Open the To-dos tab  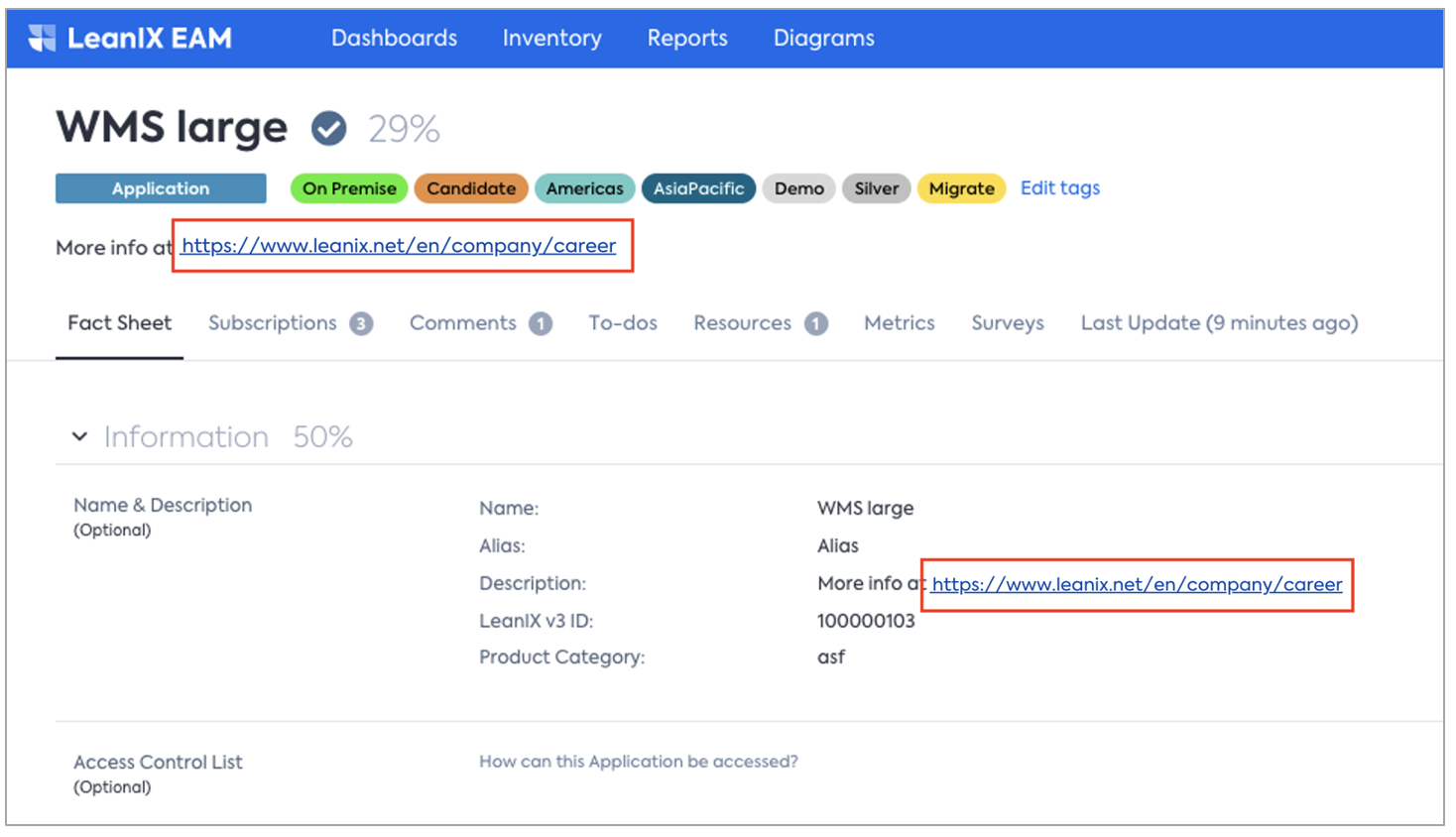[623, 323]
